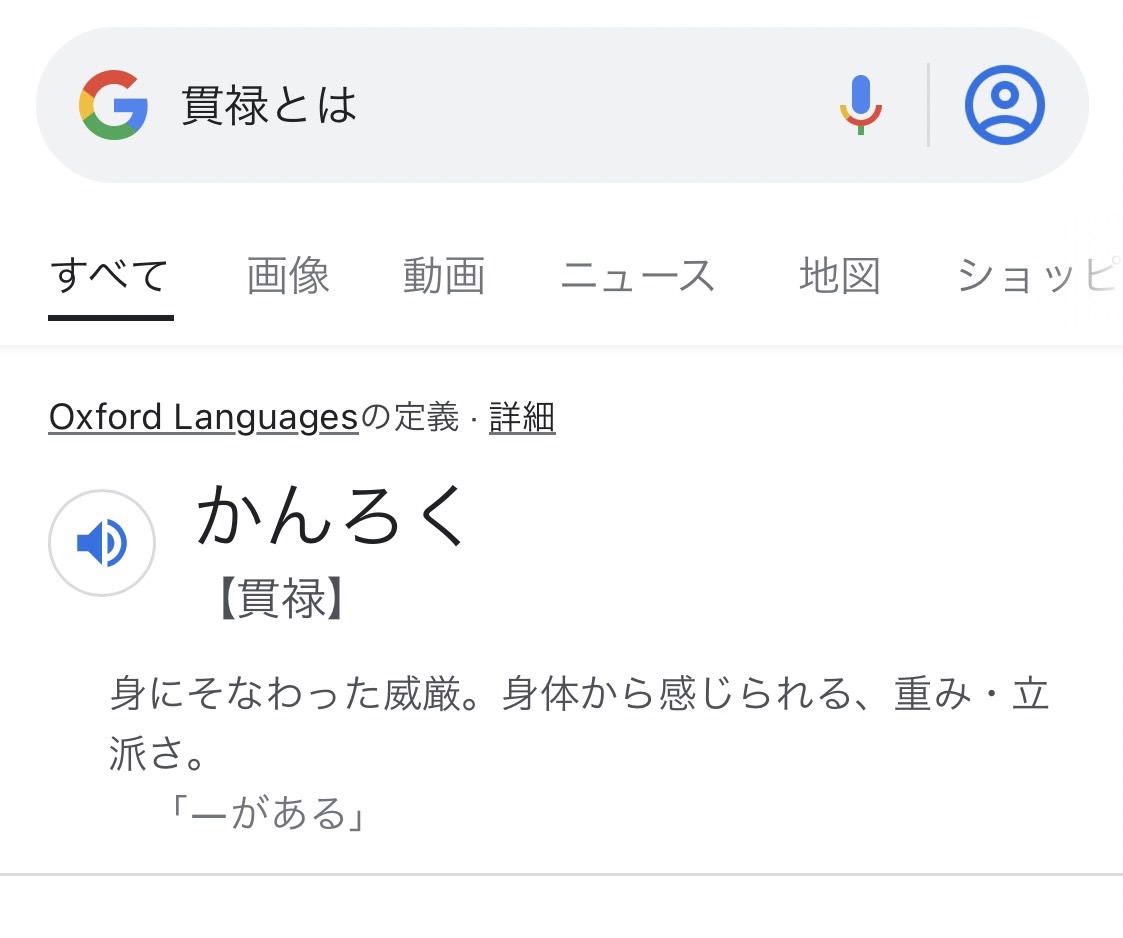Screen dimensions: 1123x938
Task: Start voice search with the microphone icon
Action: [860, 105]
